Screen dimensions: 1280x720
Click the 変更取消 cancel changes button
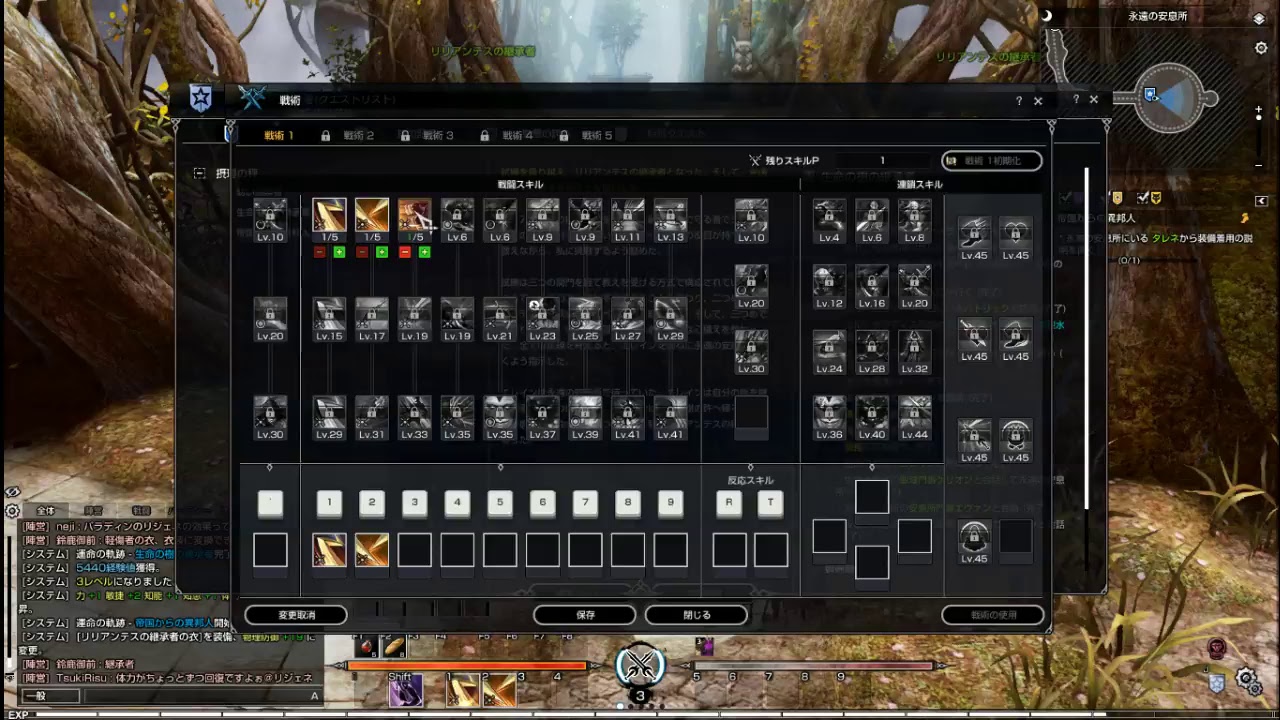[x=296, y=615]
